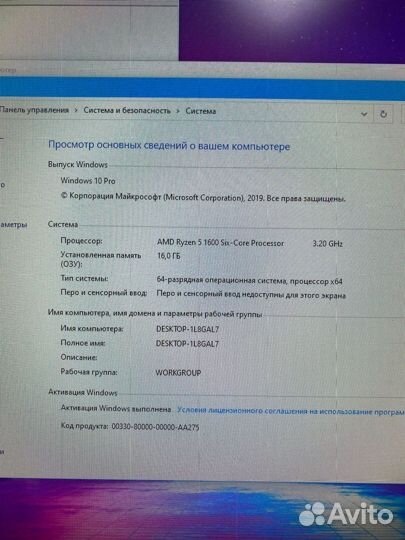Click the Рабочая группа label
Image resolution: width=405 pixels, height=540 pixels.
point(89,372)
